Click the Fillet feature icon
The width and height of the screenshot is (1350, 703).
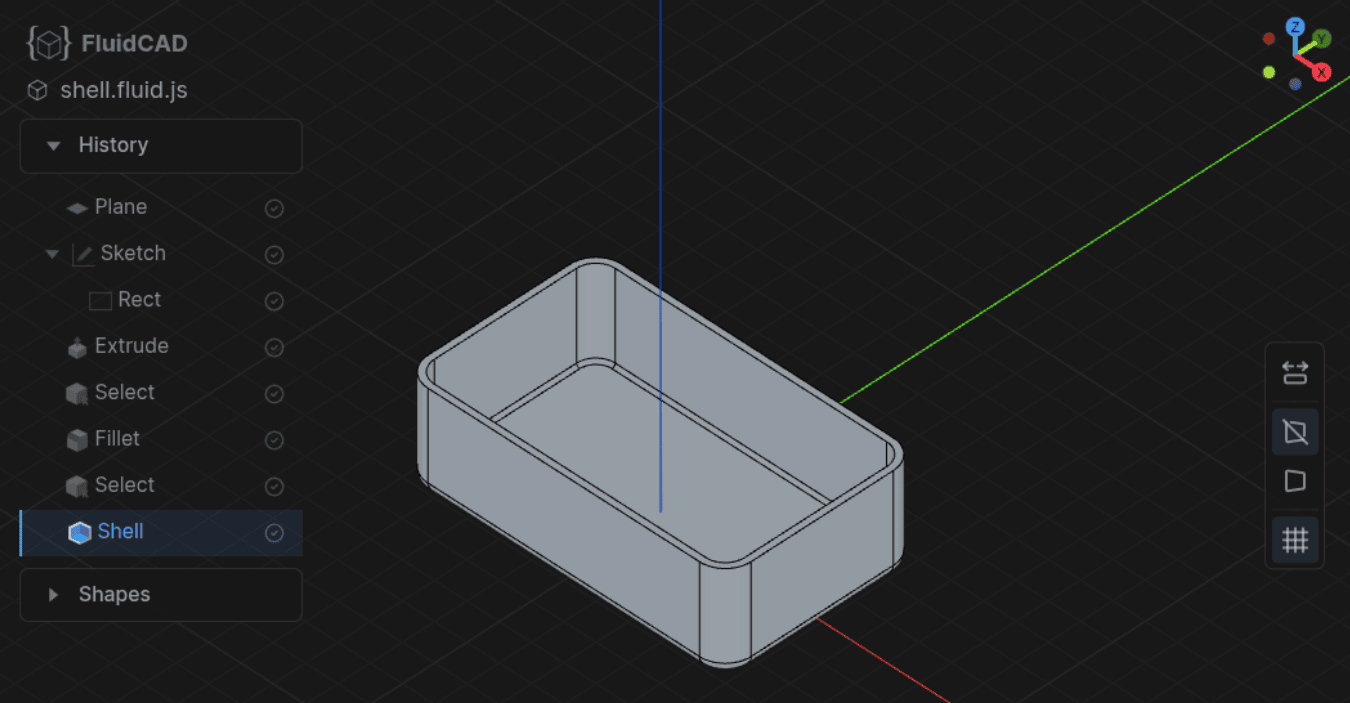(77, 439)
